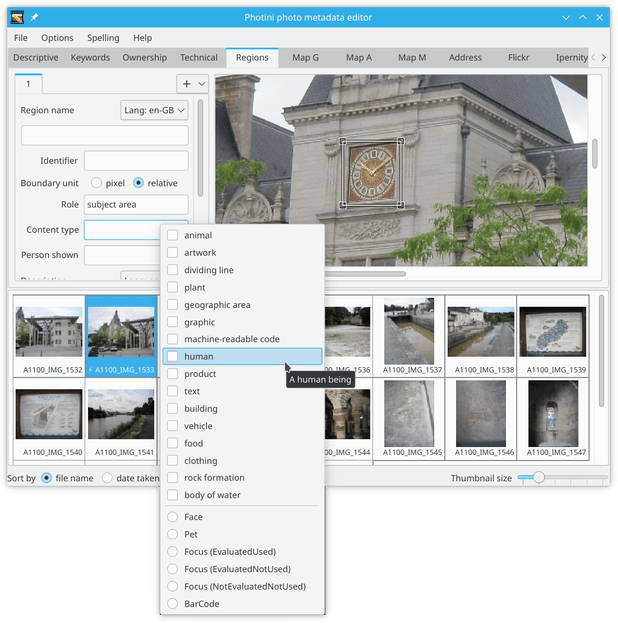The image size is (618, 623).
Task: Click the Identifier input field
Action: point(136,161)
